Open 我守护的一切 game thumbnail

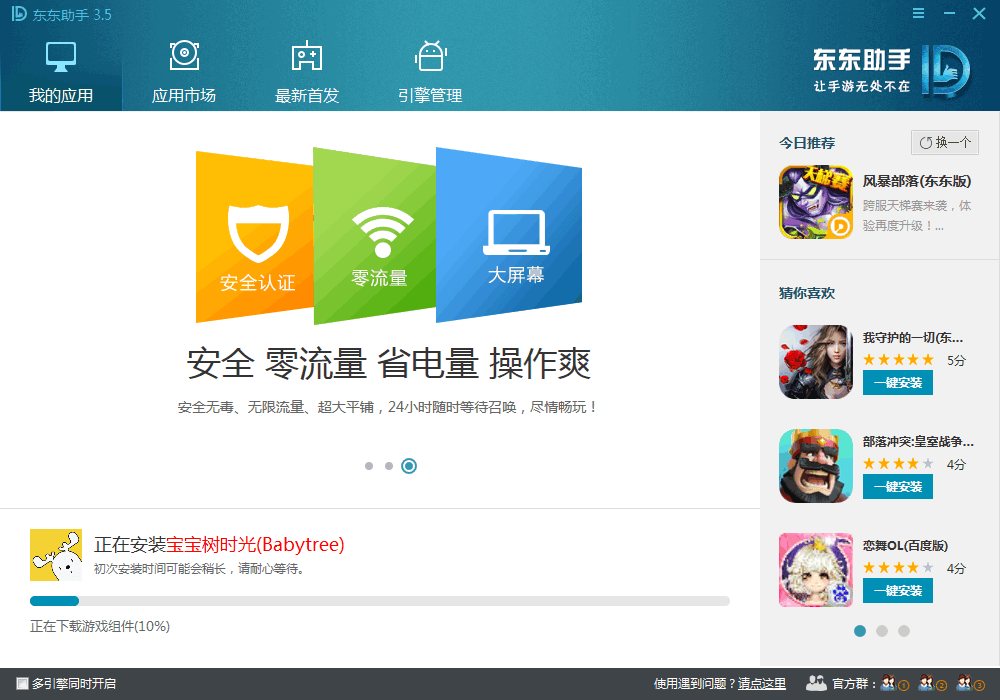coord(816,362)
